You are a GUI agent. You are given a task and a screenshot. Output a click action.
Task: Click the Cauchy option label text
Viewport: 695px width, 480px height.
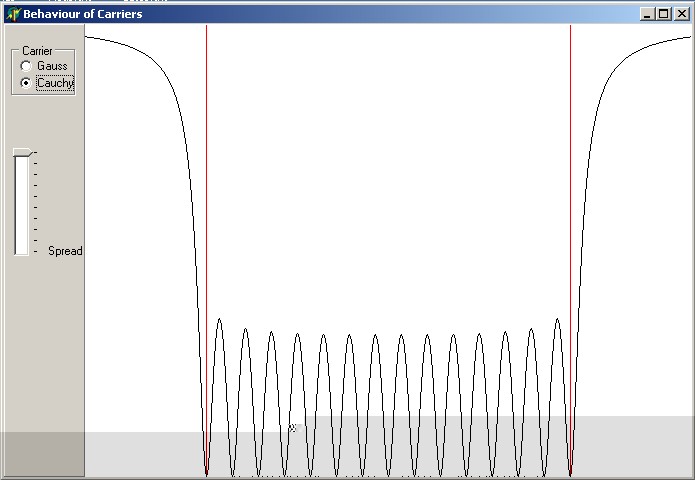[x=54, y=83]
